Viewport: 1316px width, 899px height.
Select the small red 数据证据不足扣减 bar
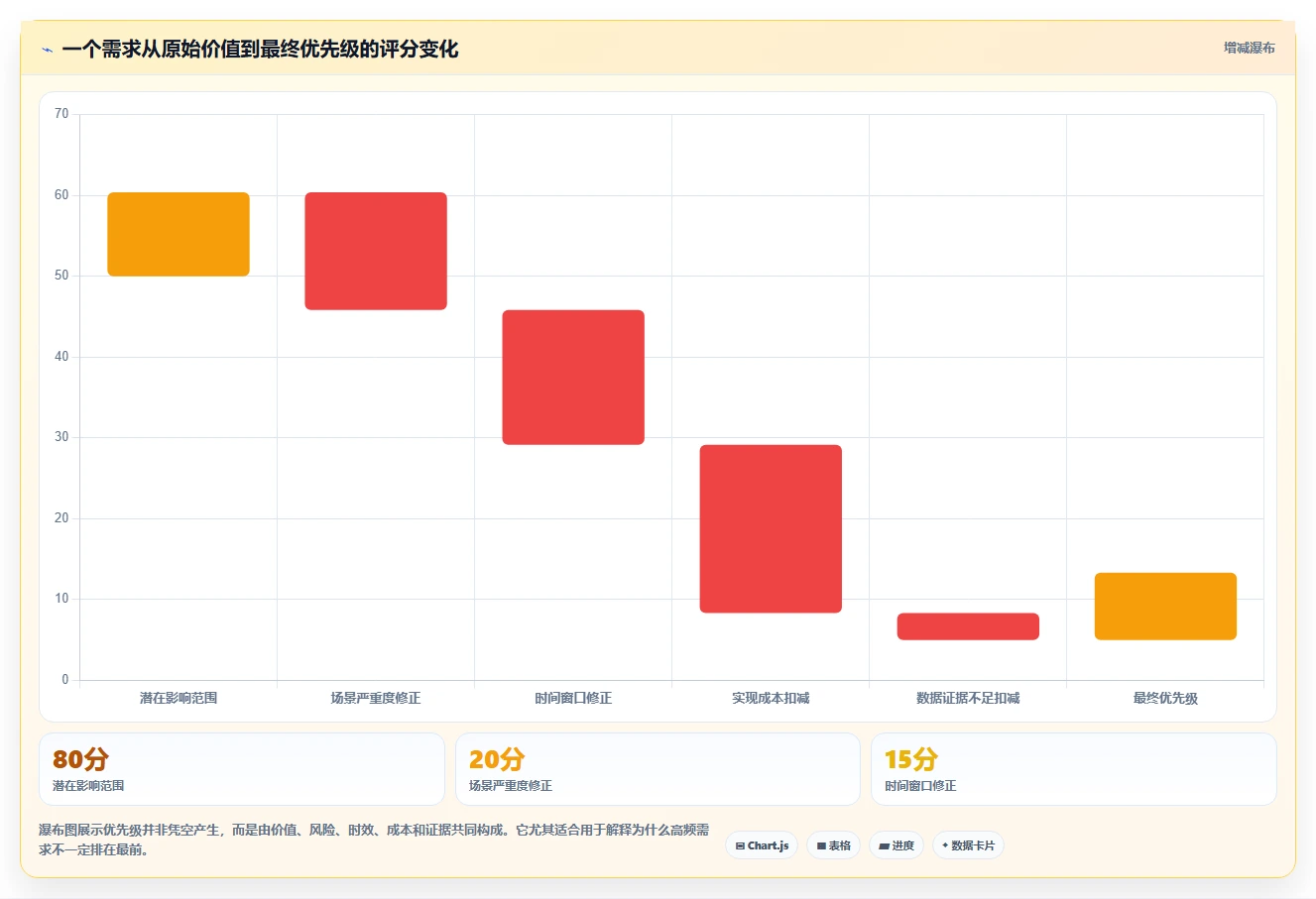coord(968,626)
